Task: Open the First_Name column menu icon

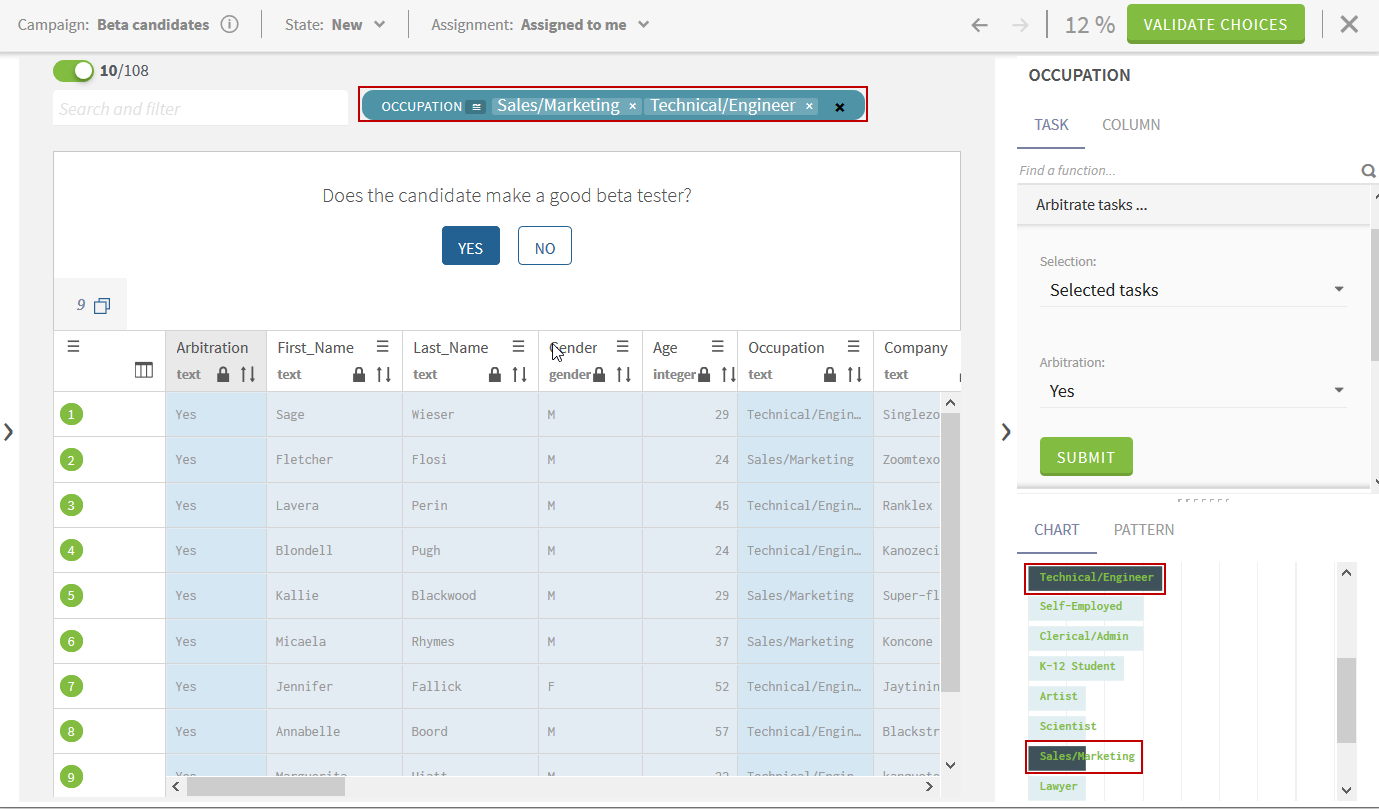Action: (x=382, y=347)
